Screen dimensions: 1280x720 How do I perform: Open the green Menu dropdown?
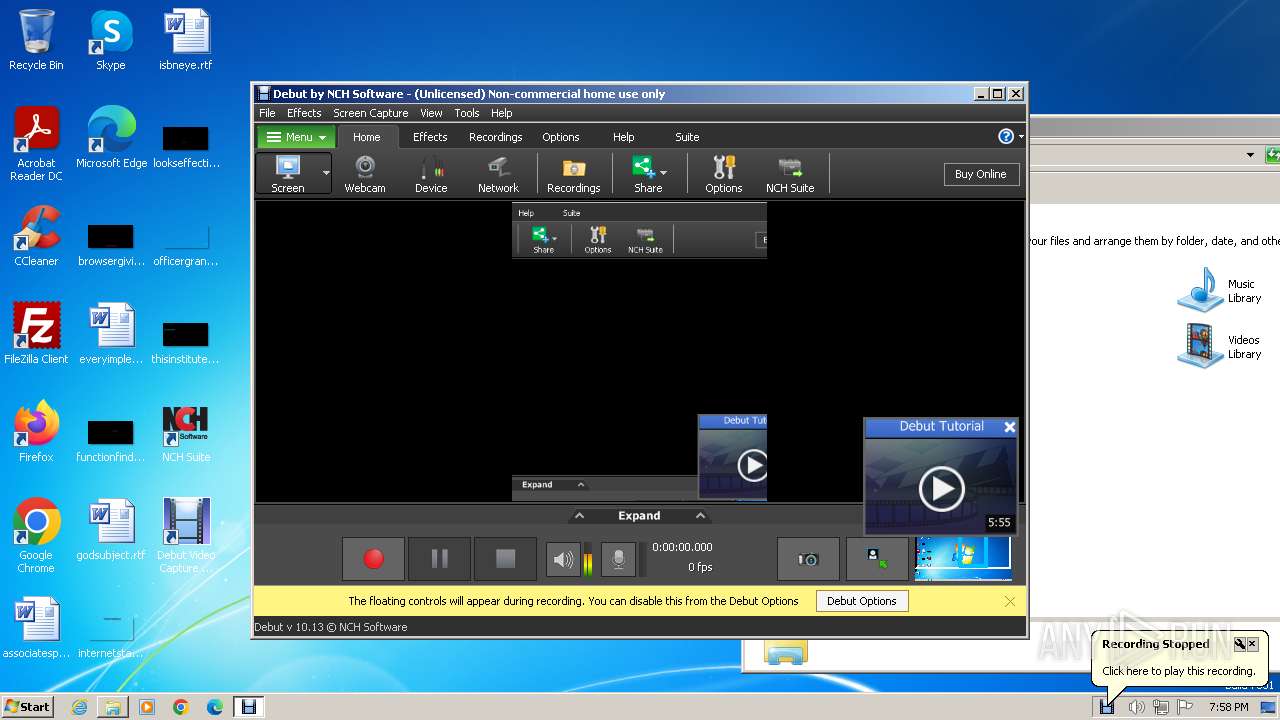pos(297,137)
